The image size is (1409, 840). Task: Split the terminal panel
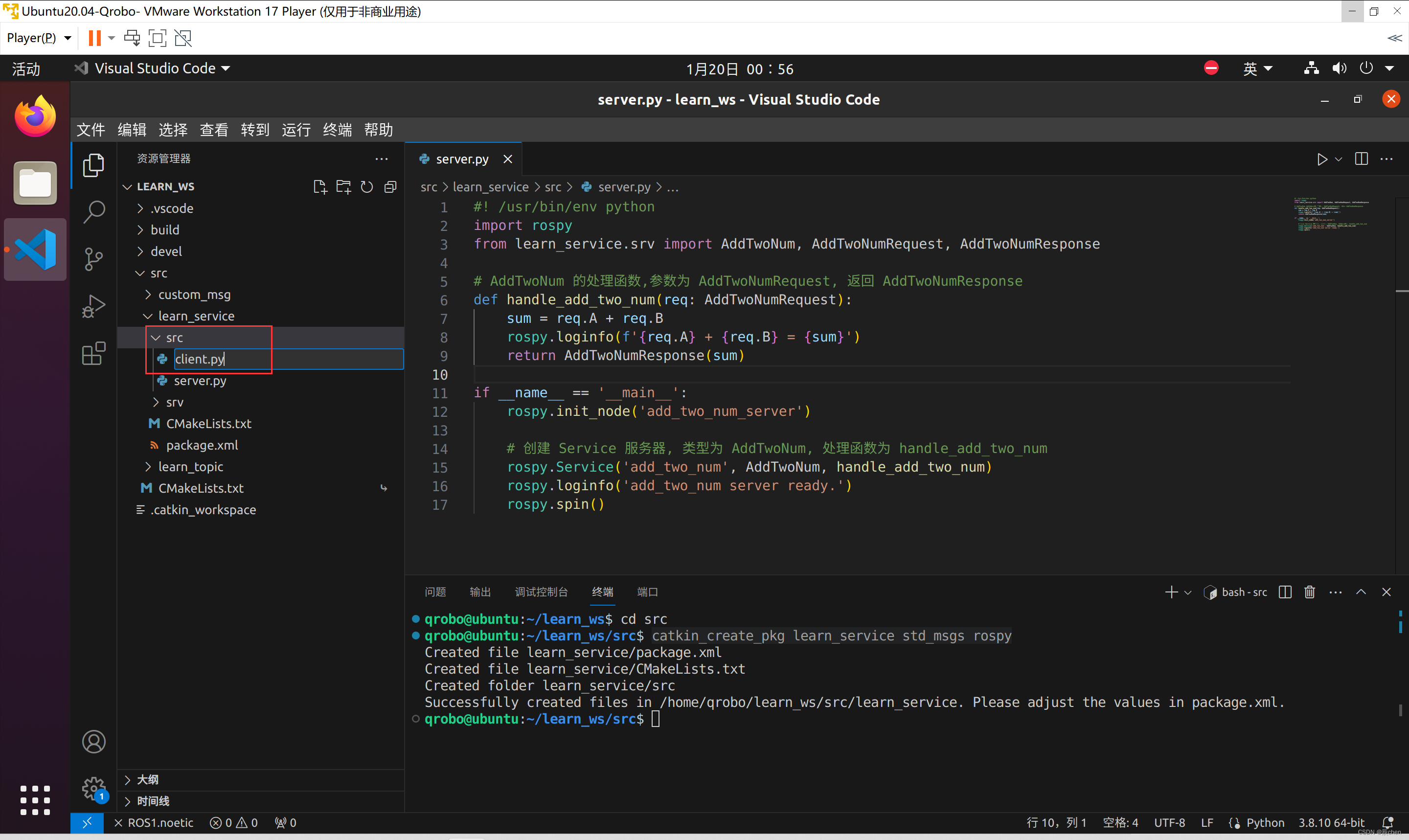[1285, 592]
